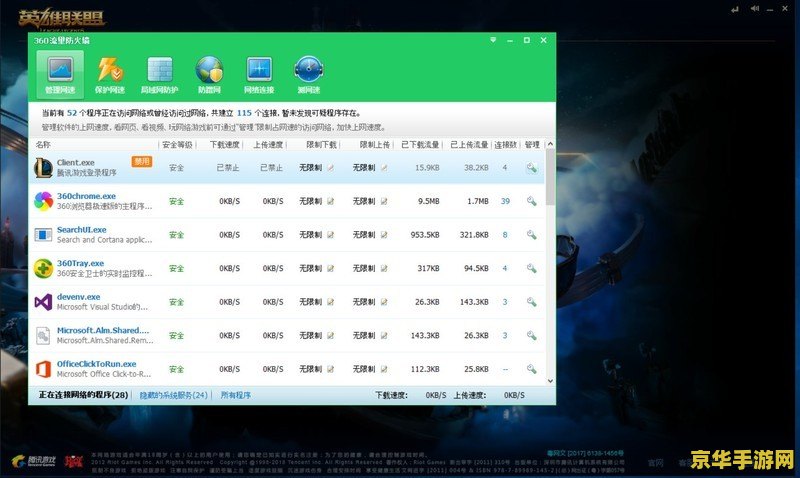Viewport: 800px width, 478px height.
Task: Sort by the 安全等级 column header
Action: [x=177, y=145]
